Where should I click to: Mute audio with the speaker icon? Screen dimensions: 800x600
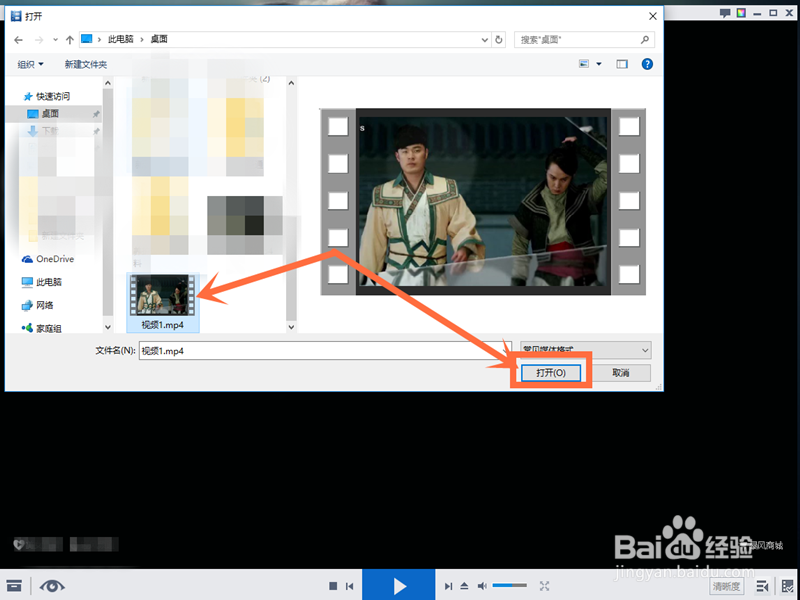482,586
